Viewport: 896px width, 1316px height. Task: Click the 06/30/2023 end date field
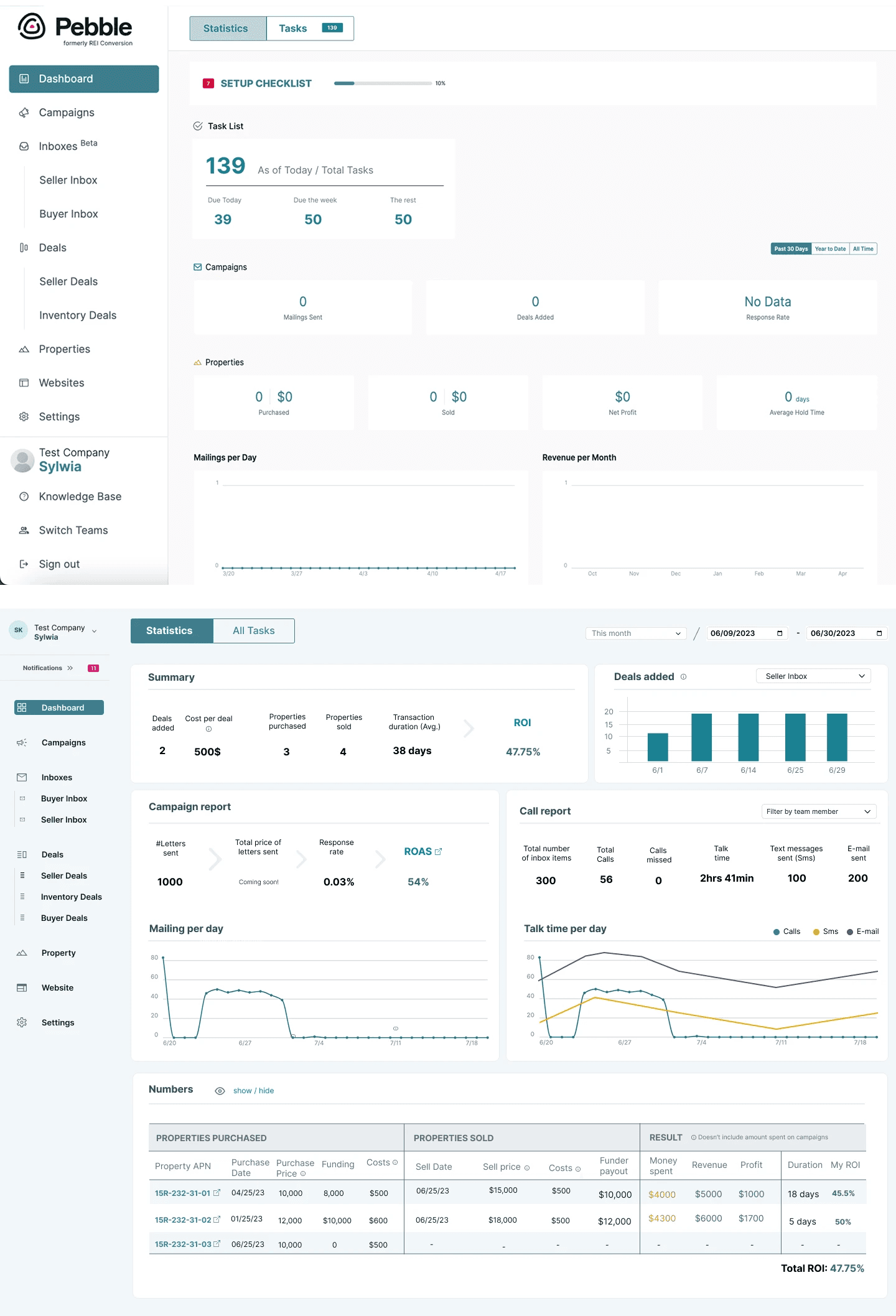point(847,633)
